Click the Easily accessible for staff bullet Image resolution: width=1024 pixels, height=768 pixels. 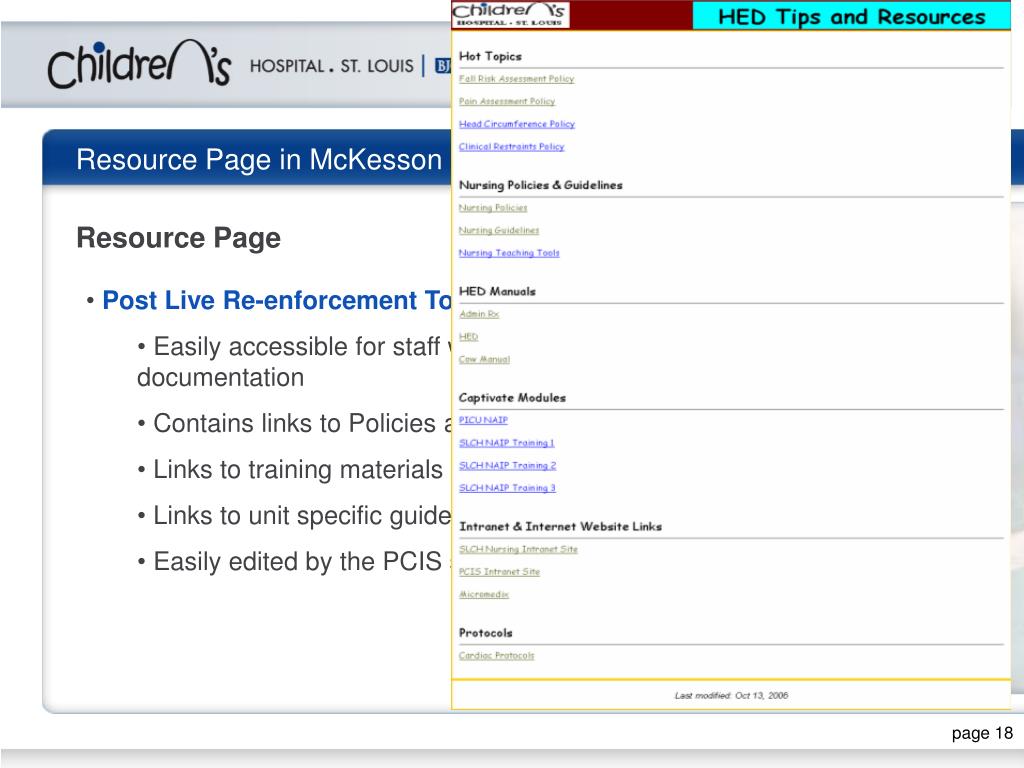click(x=295, y=362)
